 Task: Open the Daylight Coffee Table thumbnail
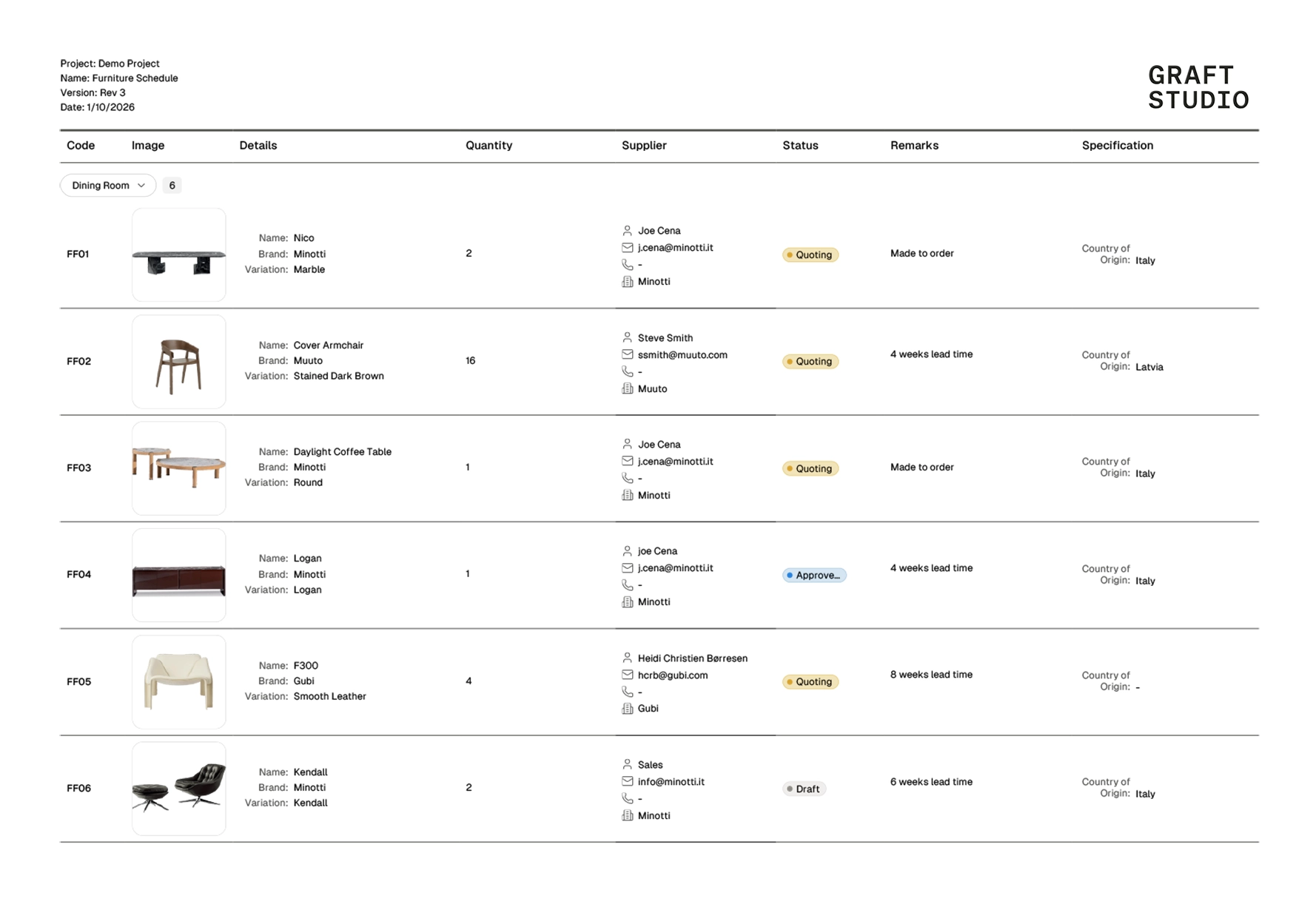(x=179, y=468)
